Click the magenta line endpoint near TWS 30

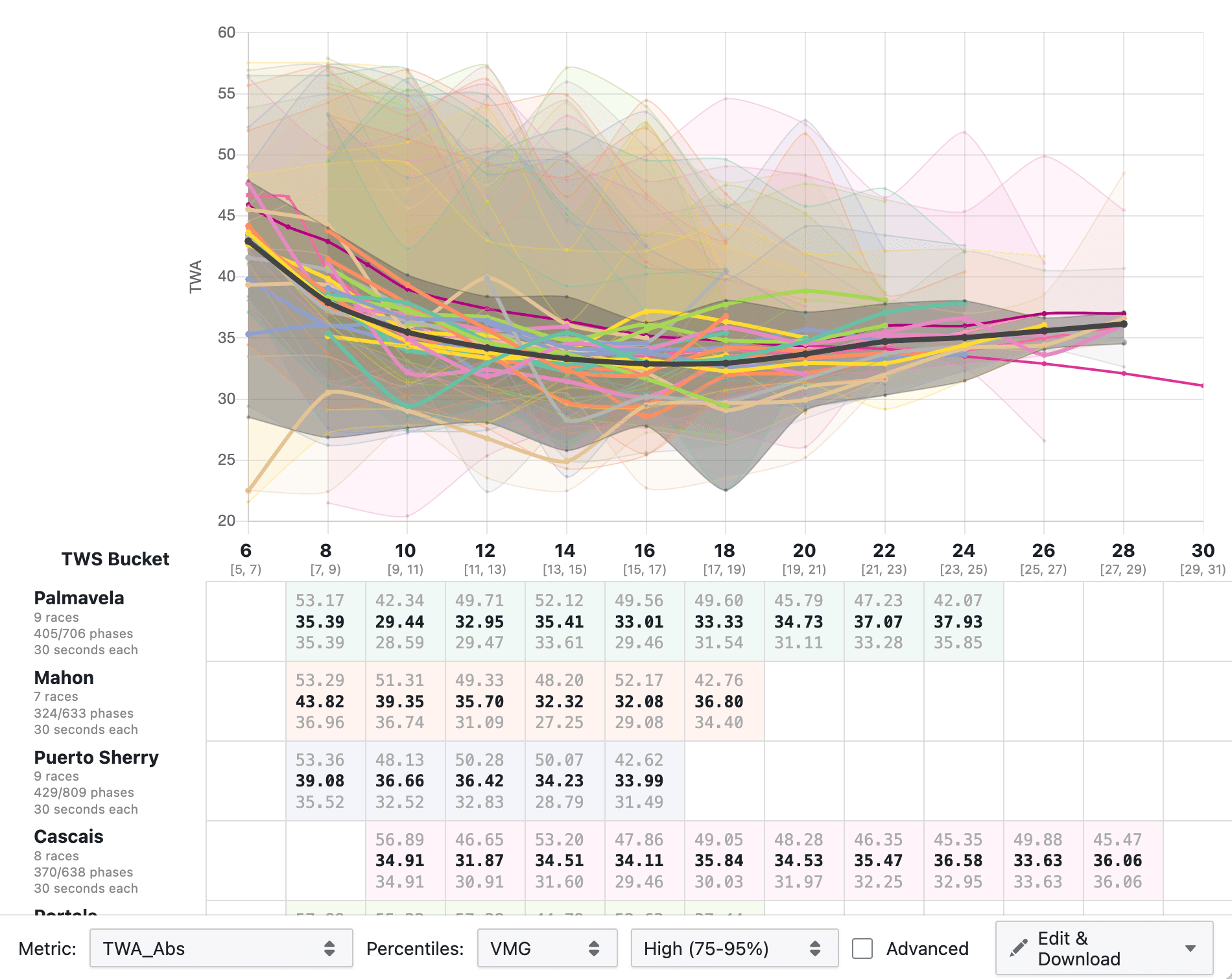point(1203,385)
